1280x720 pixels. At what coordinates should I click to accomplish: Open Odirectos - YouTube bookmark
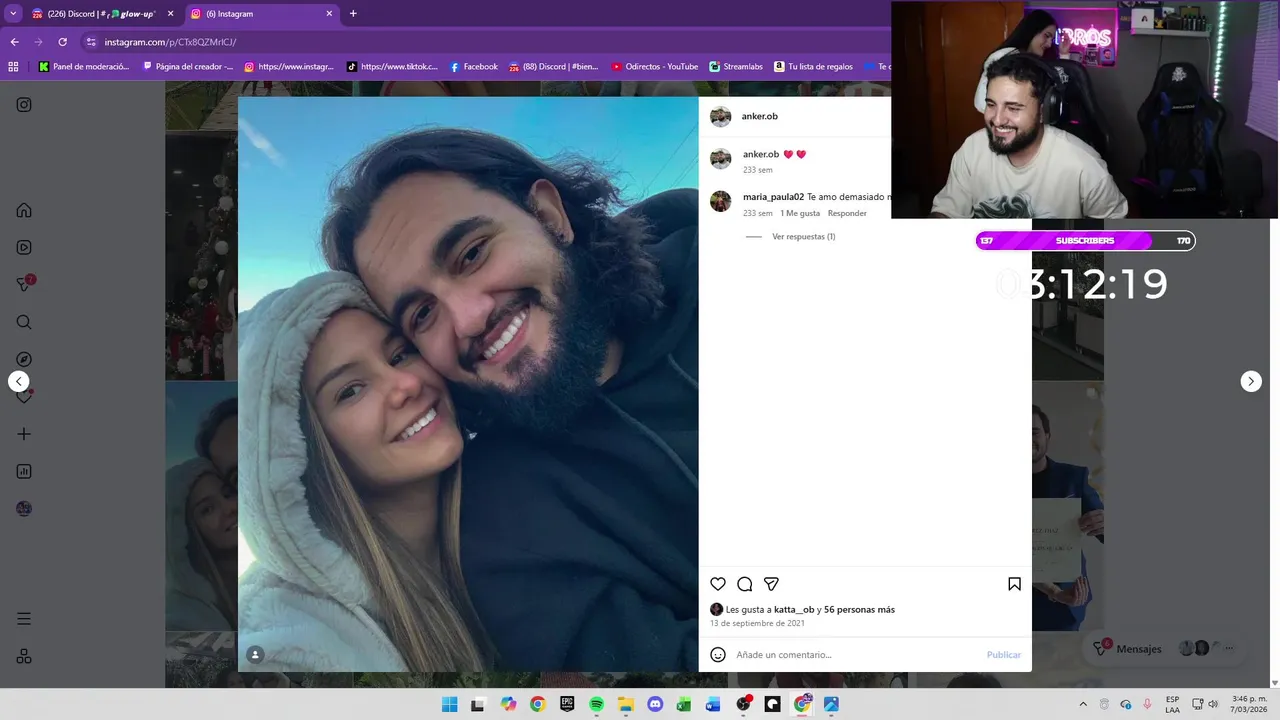coord(654,67)
